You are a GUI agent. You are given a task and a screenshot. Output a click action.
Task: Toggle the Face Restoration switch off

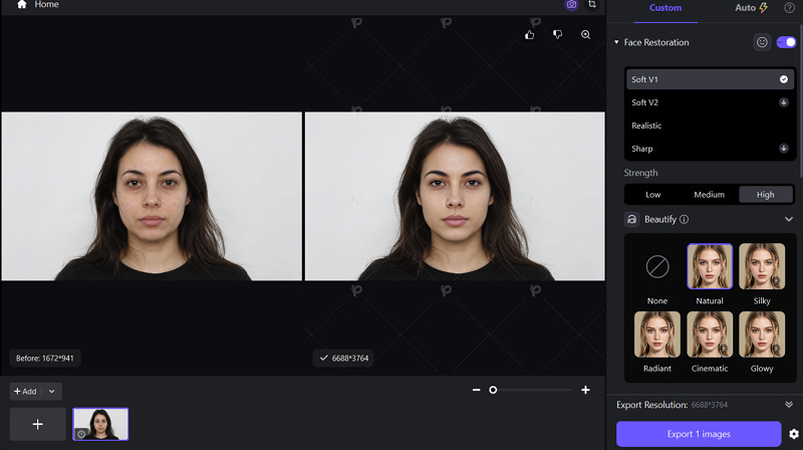click(786, 42)
